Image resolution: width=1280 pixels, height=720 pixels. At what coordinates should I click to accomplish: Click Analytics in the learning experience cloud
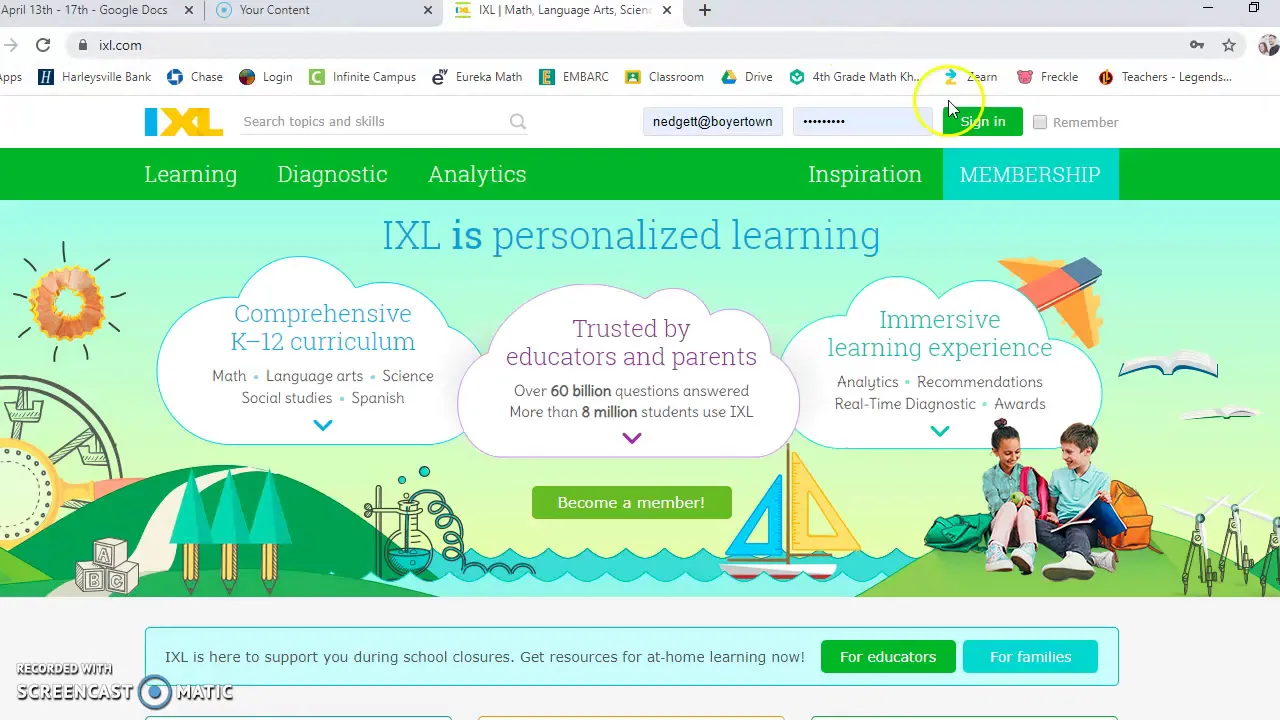pos(868,382)
